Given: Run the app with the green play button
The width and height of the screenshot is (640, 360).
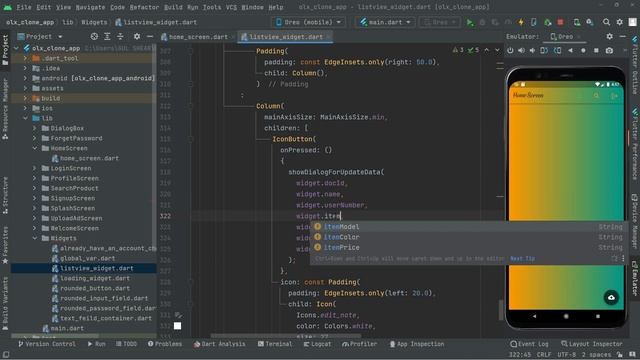Looking at the screenshot, I should point(470,22).
